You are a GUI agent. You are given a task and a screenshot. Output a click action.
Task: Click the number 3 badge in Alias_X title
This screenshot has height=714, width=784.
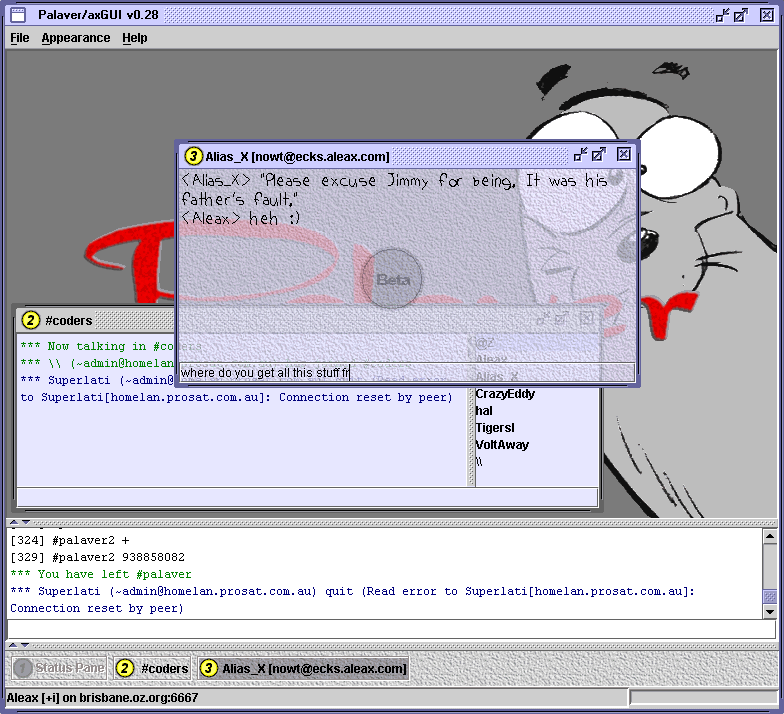pyautogui.click(x=193, y=156)
